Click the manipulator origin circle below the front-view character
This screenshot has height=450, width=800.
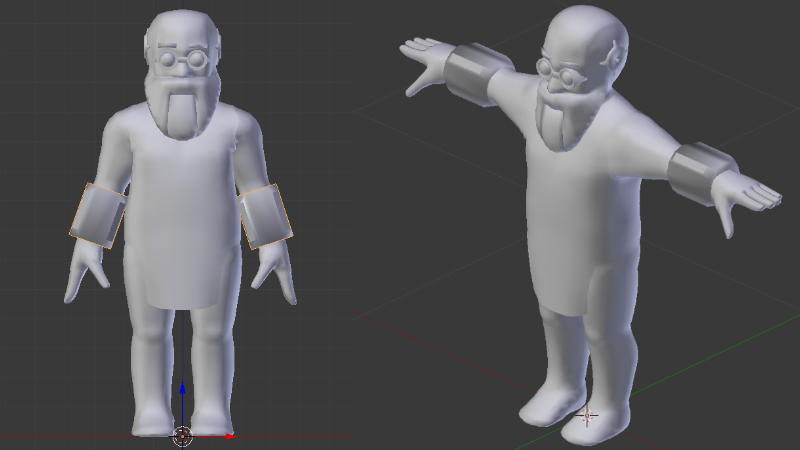[x=183, y=437]
